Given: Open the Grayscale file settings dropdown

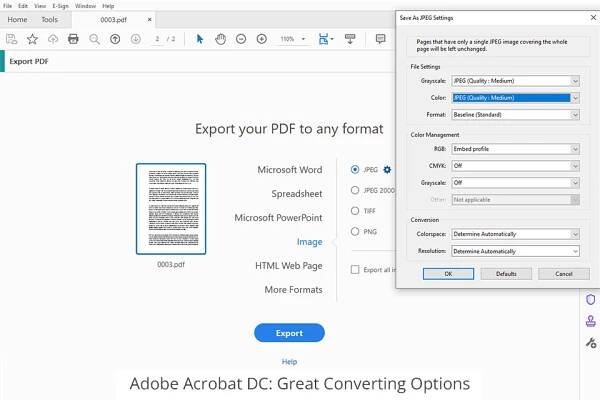Looking at the screenshot, I should pyautogui.click(x=515, y=81).
